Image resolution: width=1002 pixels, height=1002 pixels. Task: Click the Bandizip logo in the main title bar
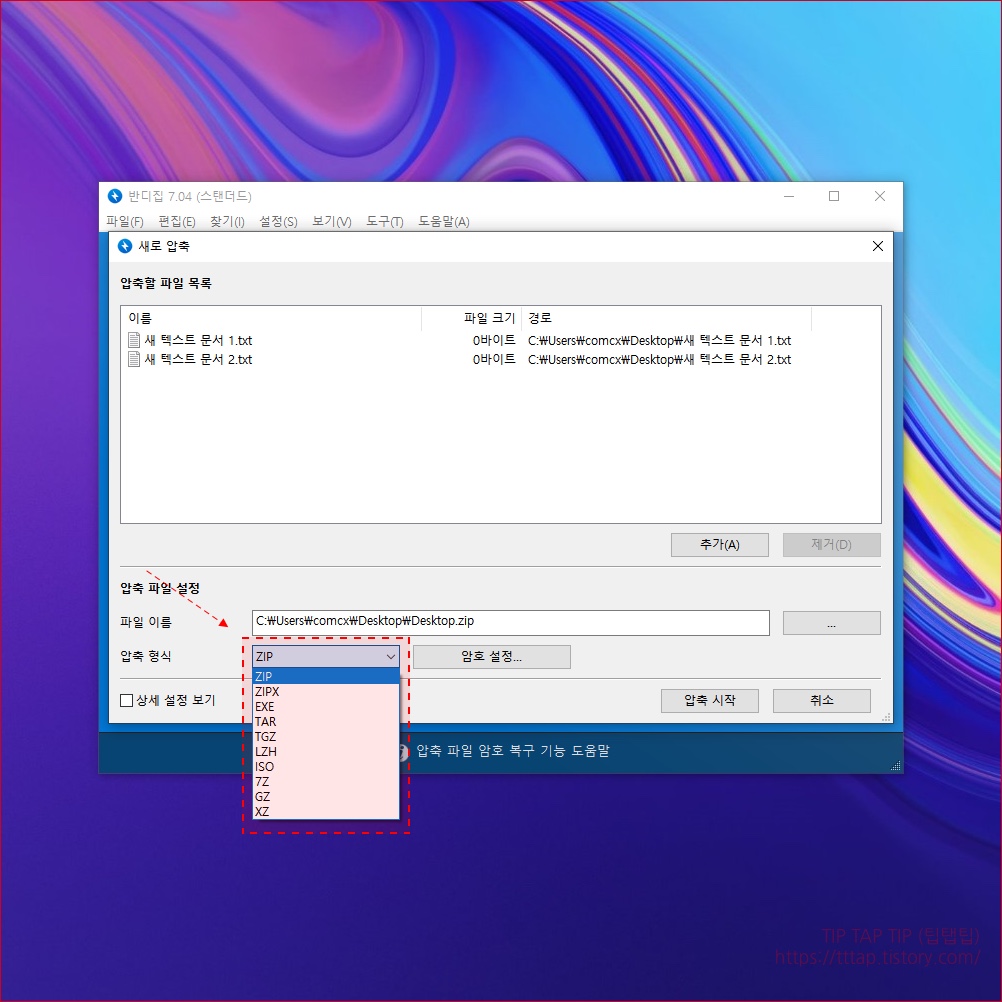coord(115,196)
